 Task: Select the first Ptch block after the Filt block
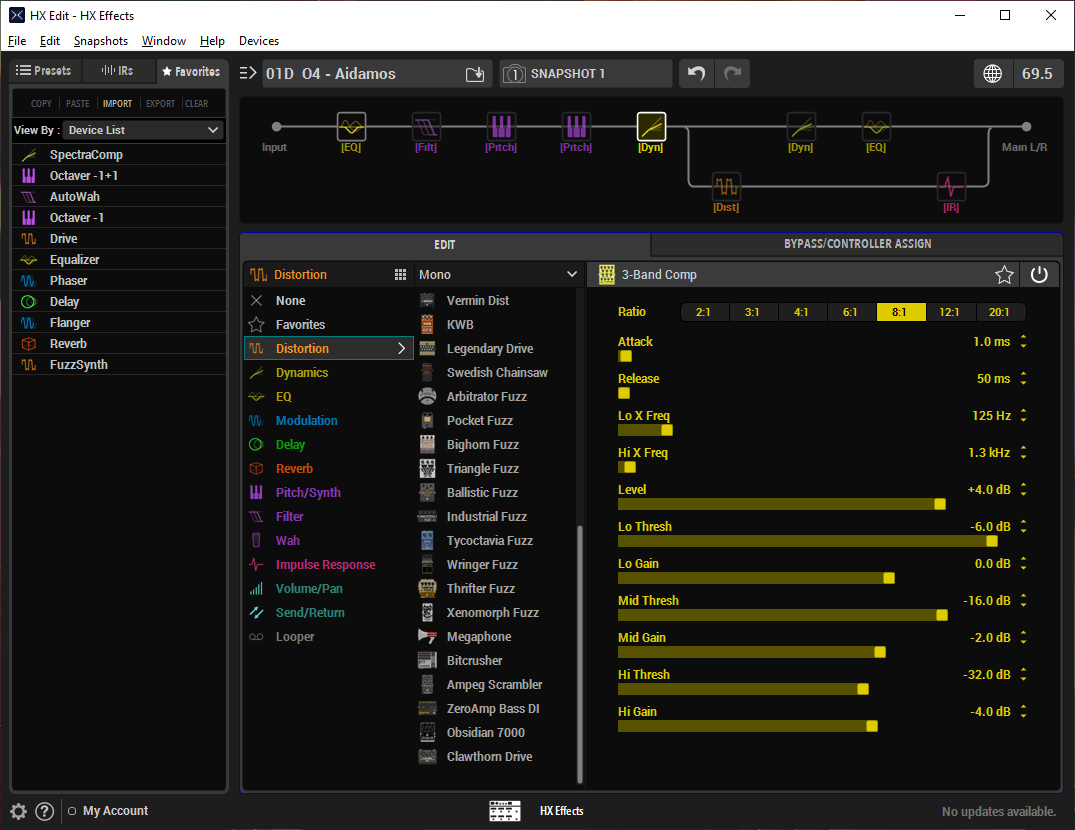(x=501, y=127)
